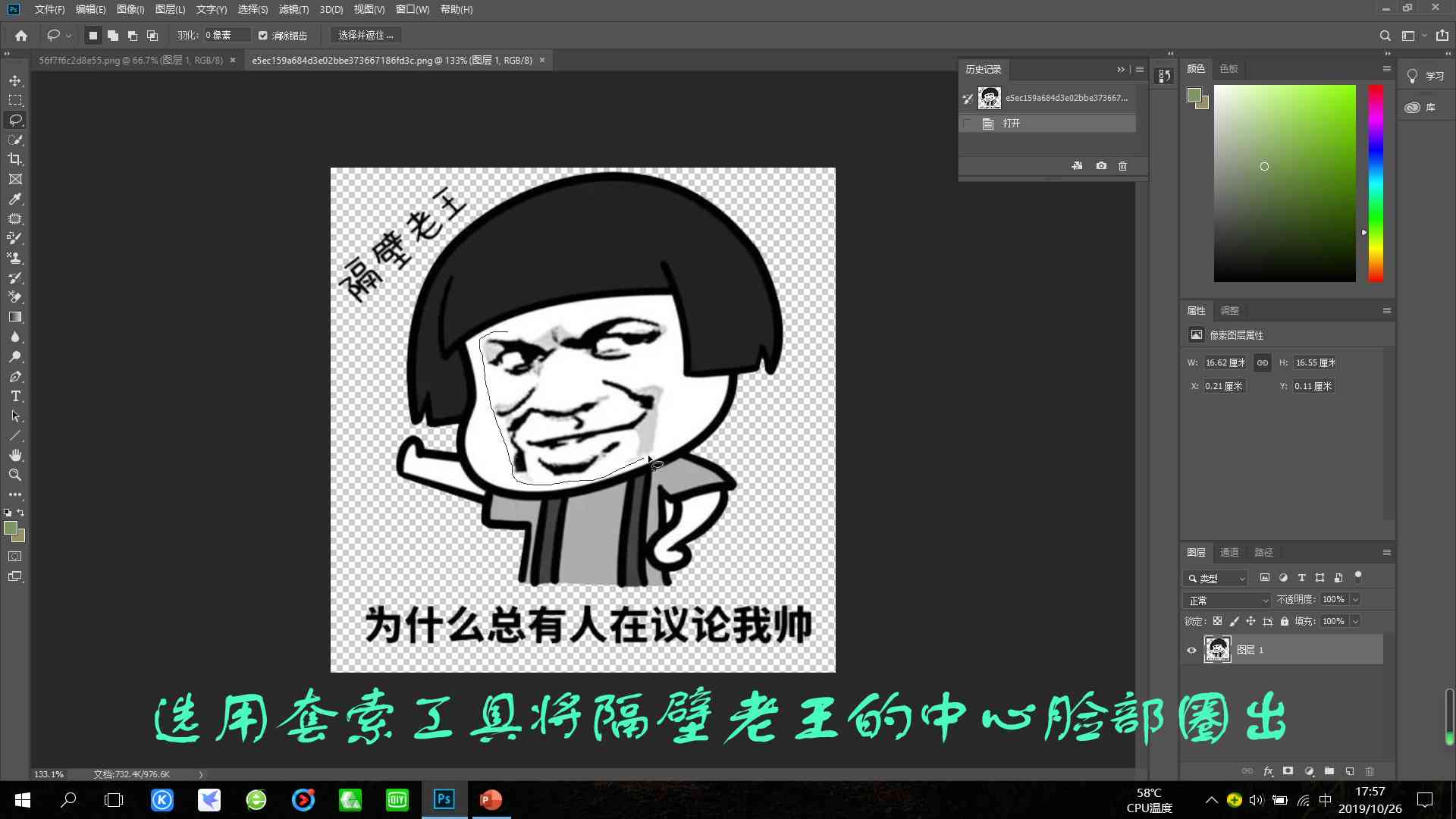Select the Horizontal Type tool
Screen dimensions: 1456x819
pos(15,396)
